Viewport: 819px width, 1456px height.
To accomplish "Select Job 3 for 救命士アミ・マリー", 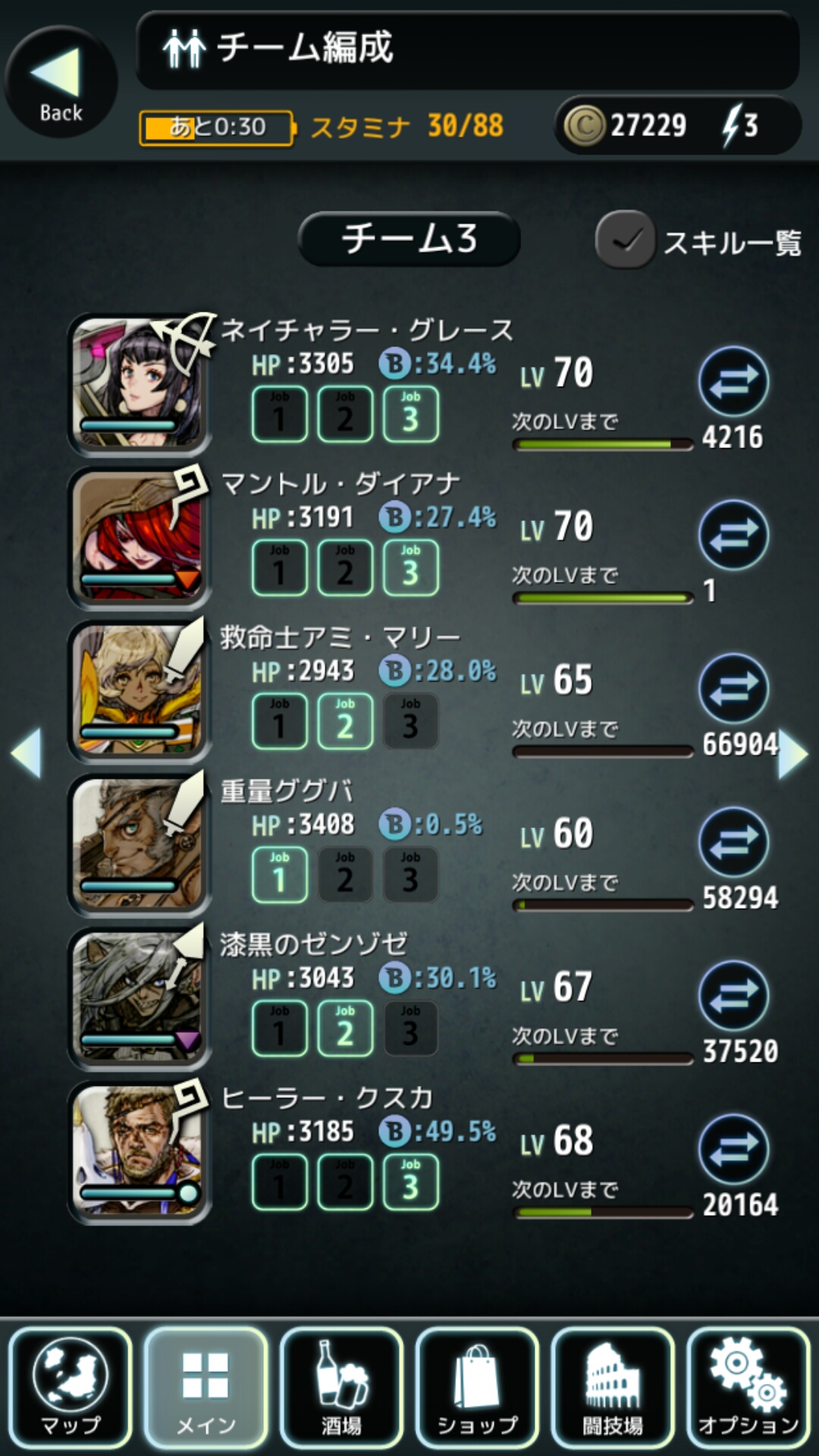I will 410,721.
